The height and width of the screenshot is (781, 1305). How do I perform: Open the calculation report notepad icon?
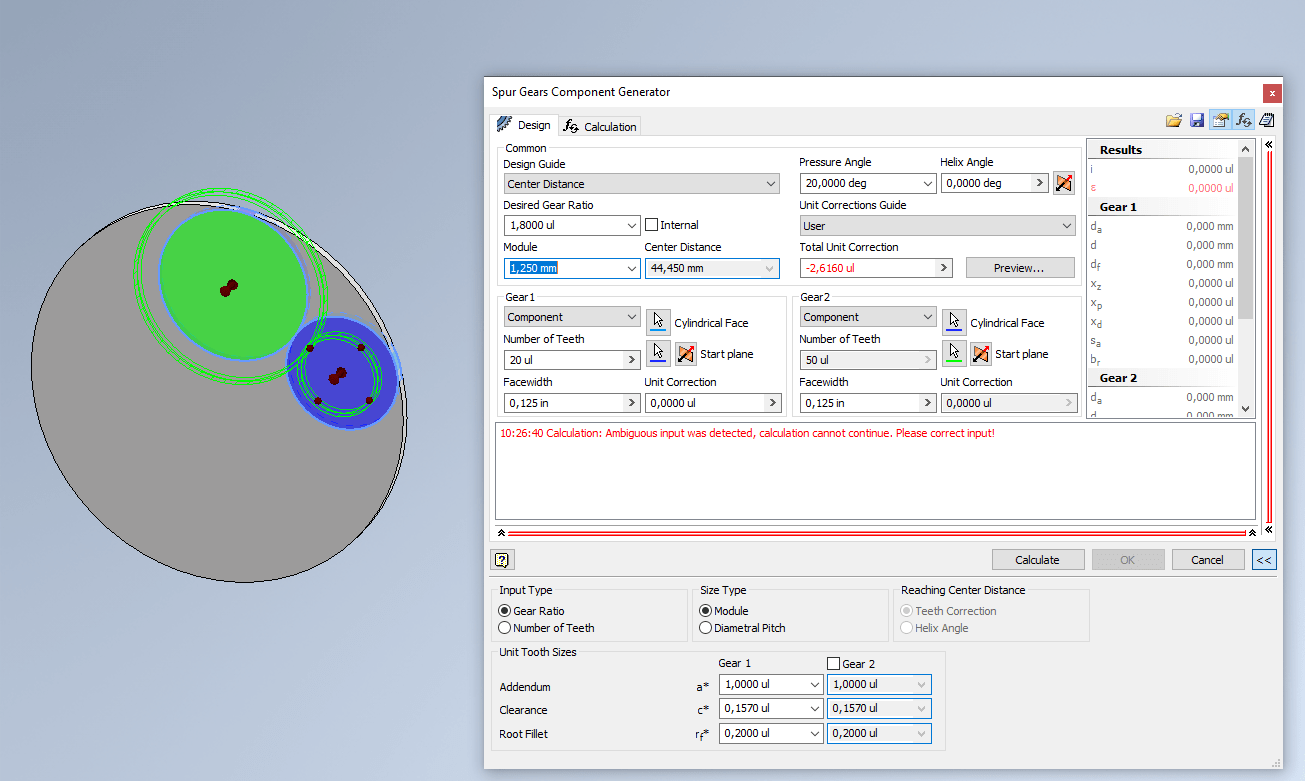tap(1266, 119)
